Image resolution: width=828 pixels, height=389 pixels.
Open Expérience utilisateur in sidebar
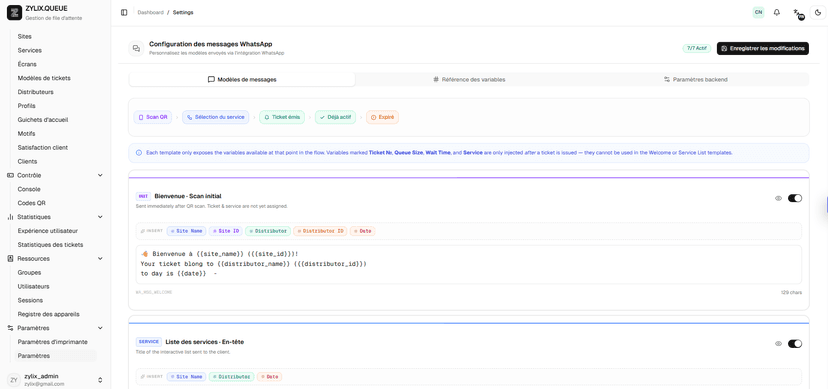[48, 231]
